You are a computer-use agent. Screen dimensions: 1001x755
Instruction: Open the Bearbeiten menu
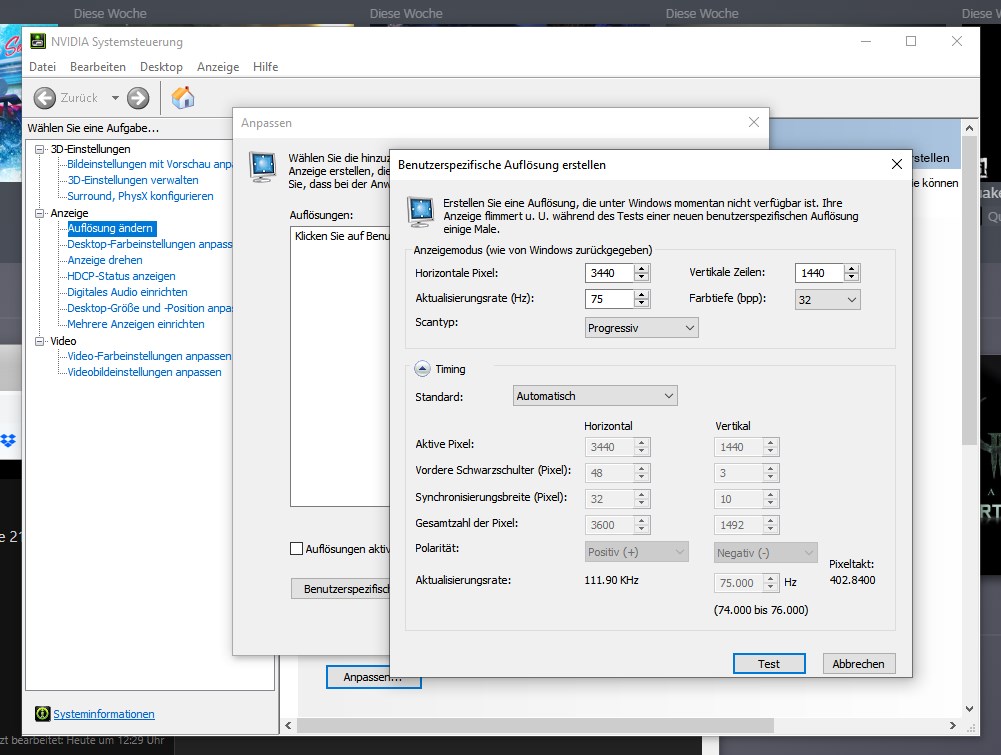[98, 66]
